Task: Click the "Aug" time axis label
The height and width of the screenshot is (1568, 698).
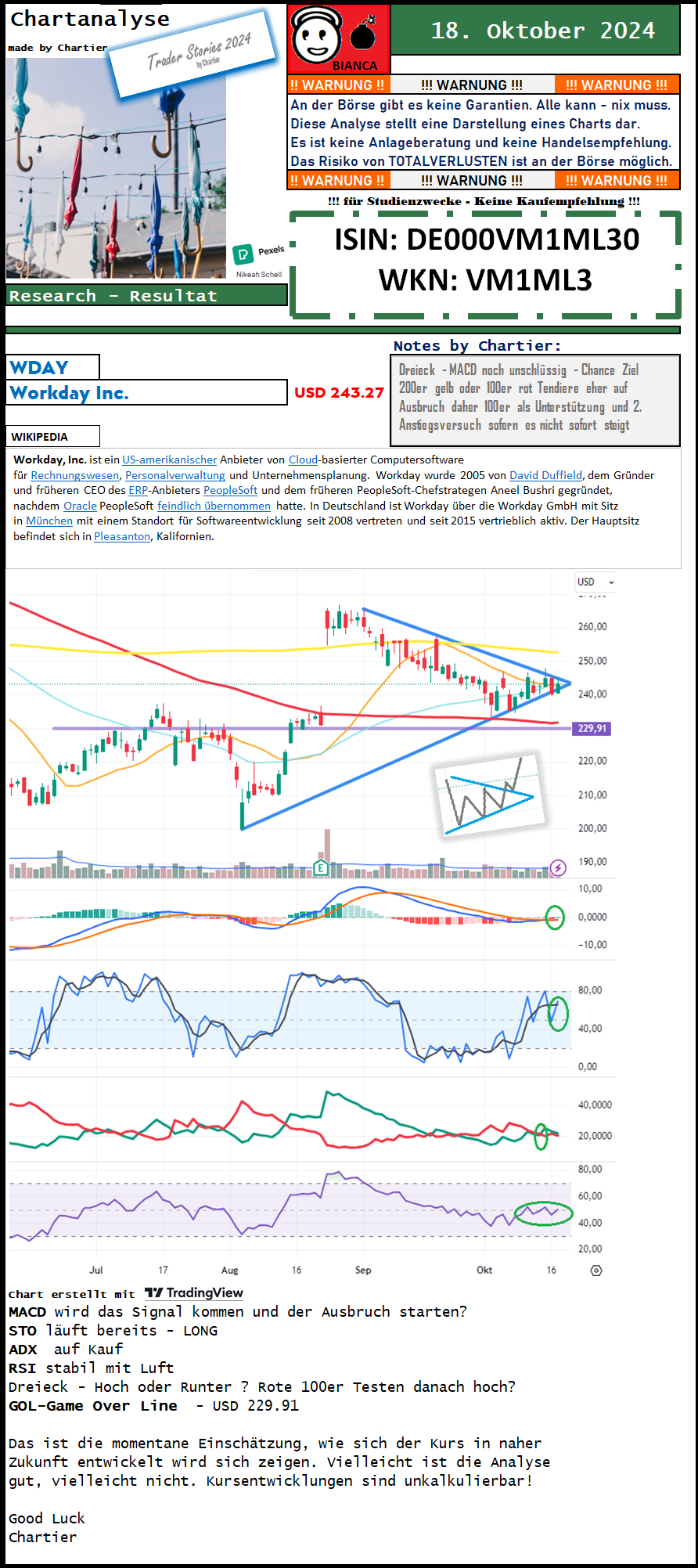Action: pos(229,1270)
